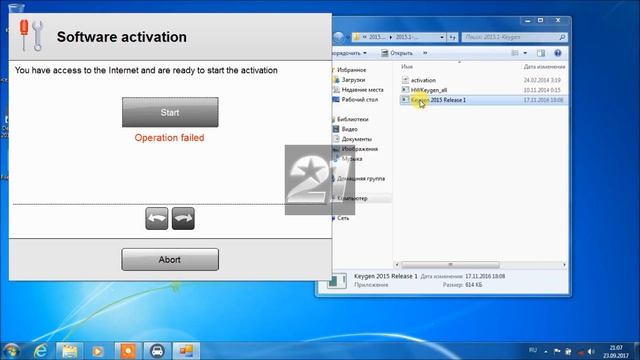Image resolution: width=640 pixels, height=360 pixels.
Task: Select Библиотеки in the navigation pane
Action: (352, 119)
